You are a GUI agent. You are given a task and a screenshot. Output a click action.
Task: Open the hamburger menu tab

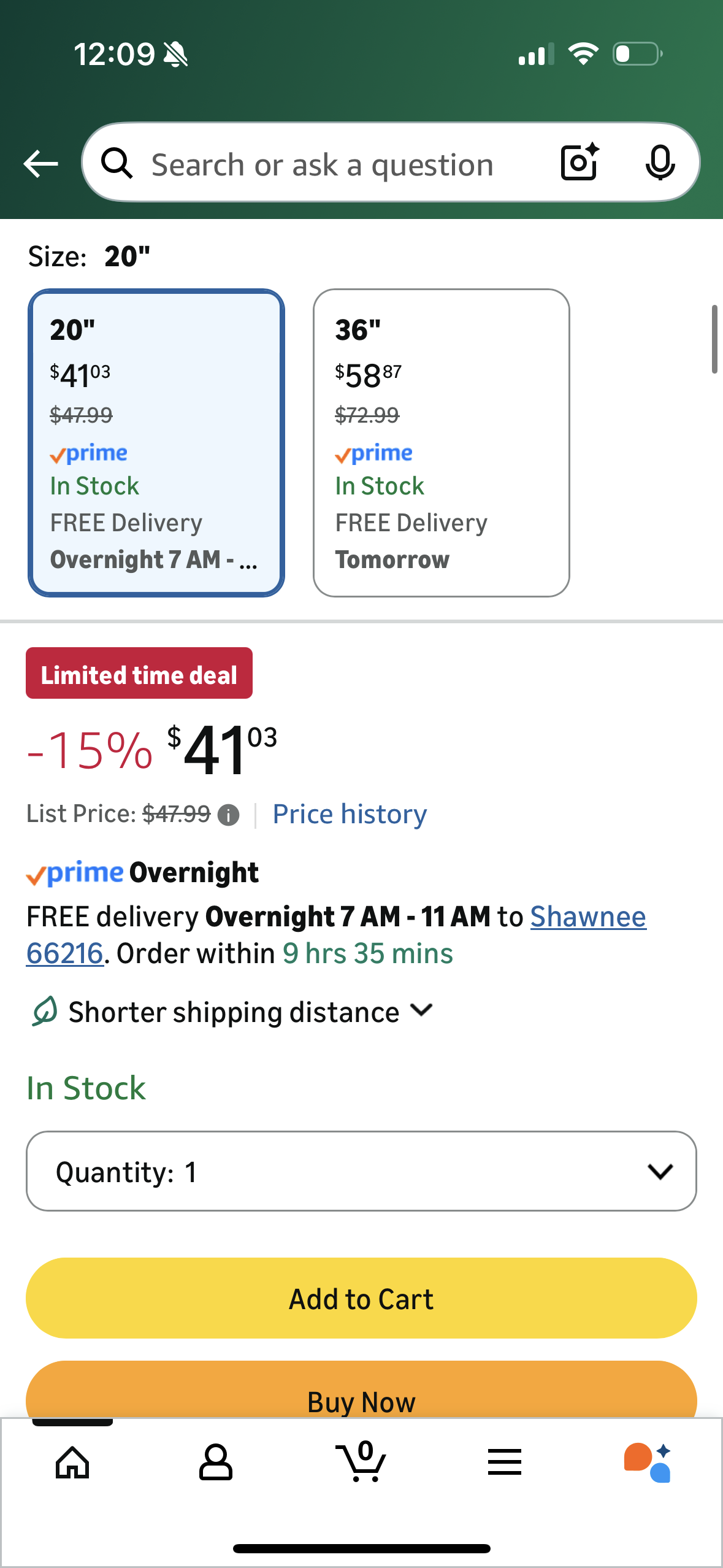click(x=505, y=1462)
